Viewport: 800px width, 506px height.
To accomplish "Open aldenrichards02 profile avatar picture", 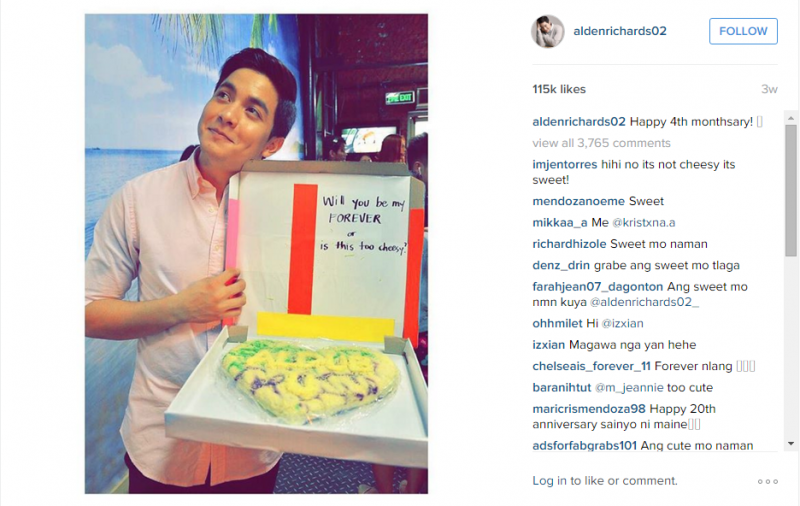I will point(547,31).
